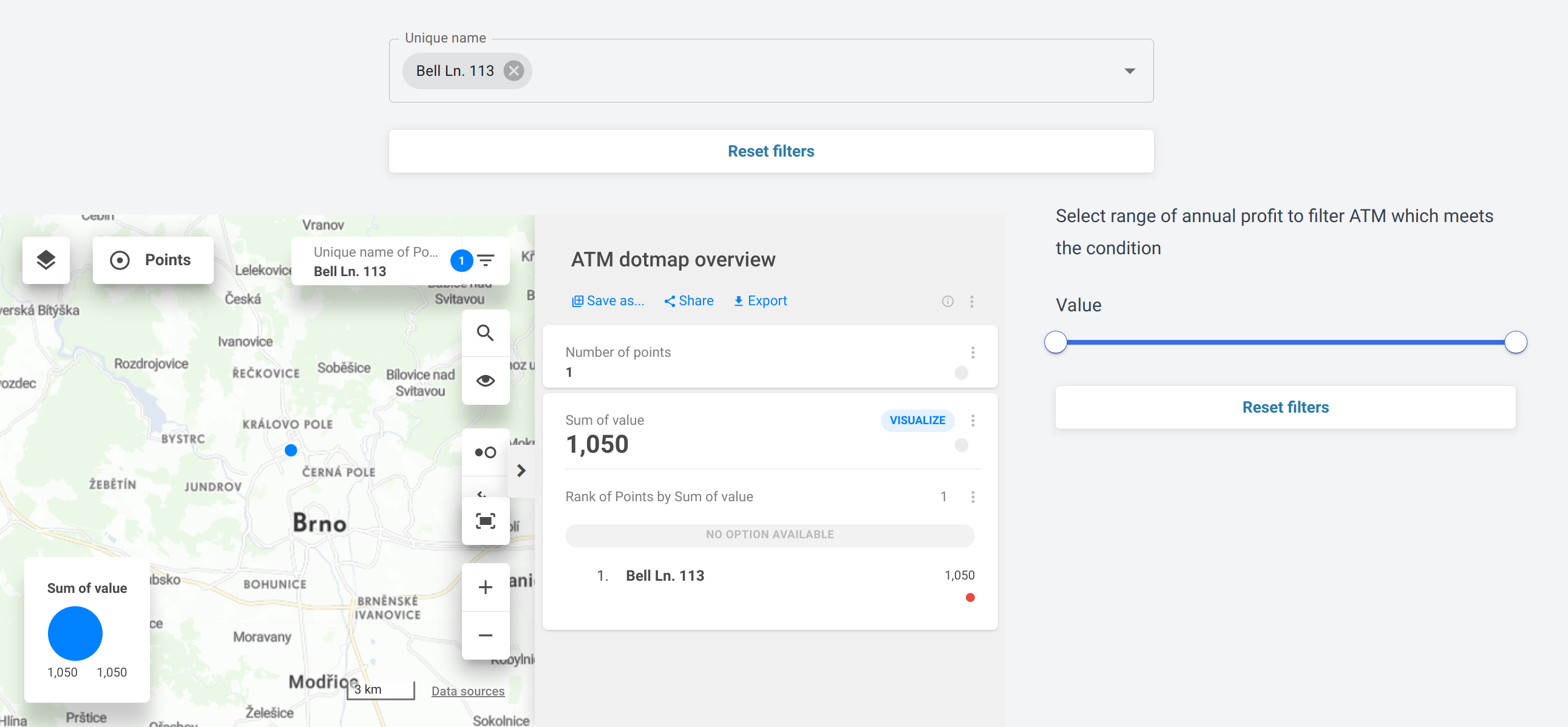Open Rank of Points three-dot menu
Screen dimensions: 1568x727
(972, 497)
